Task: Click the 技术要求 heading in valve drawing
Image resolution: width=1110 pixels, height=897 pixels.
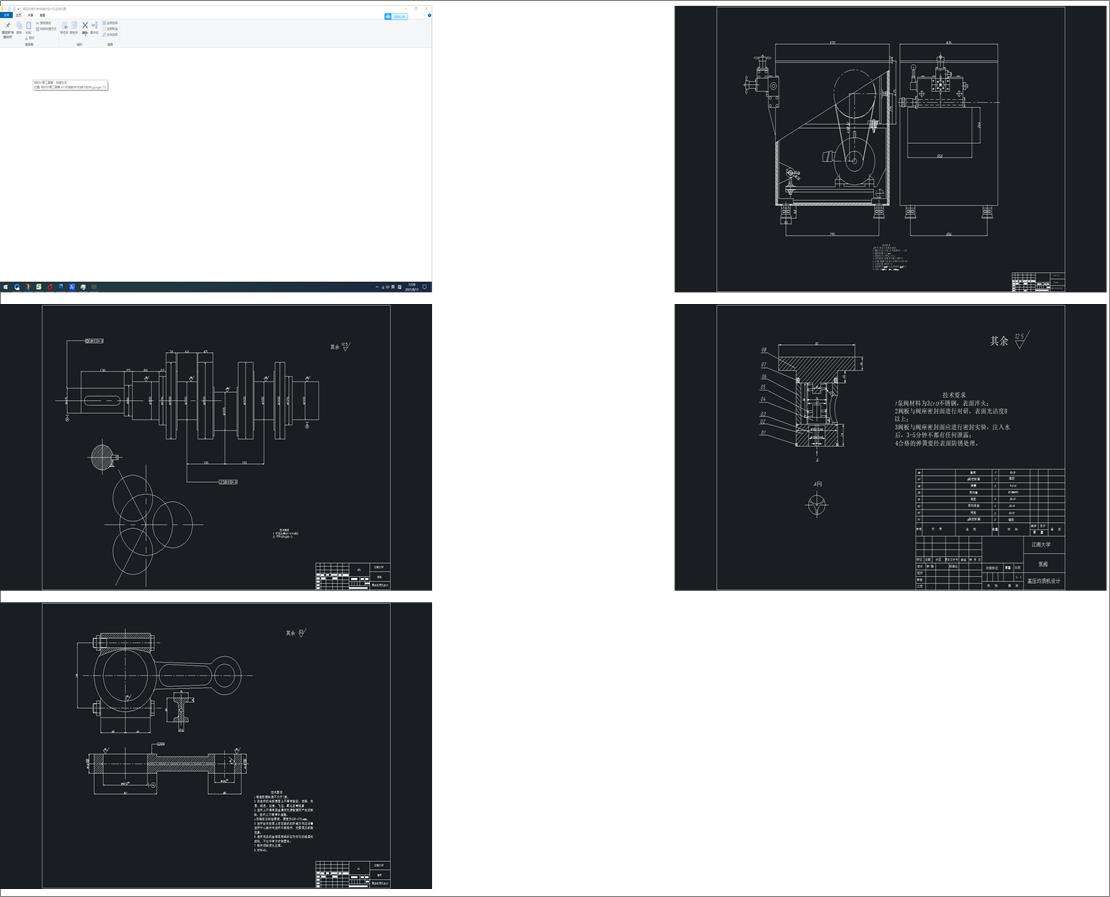Action: (954, 395)
